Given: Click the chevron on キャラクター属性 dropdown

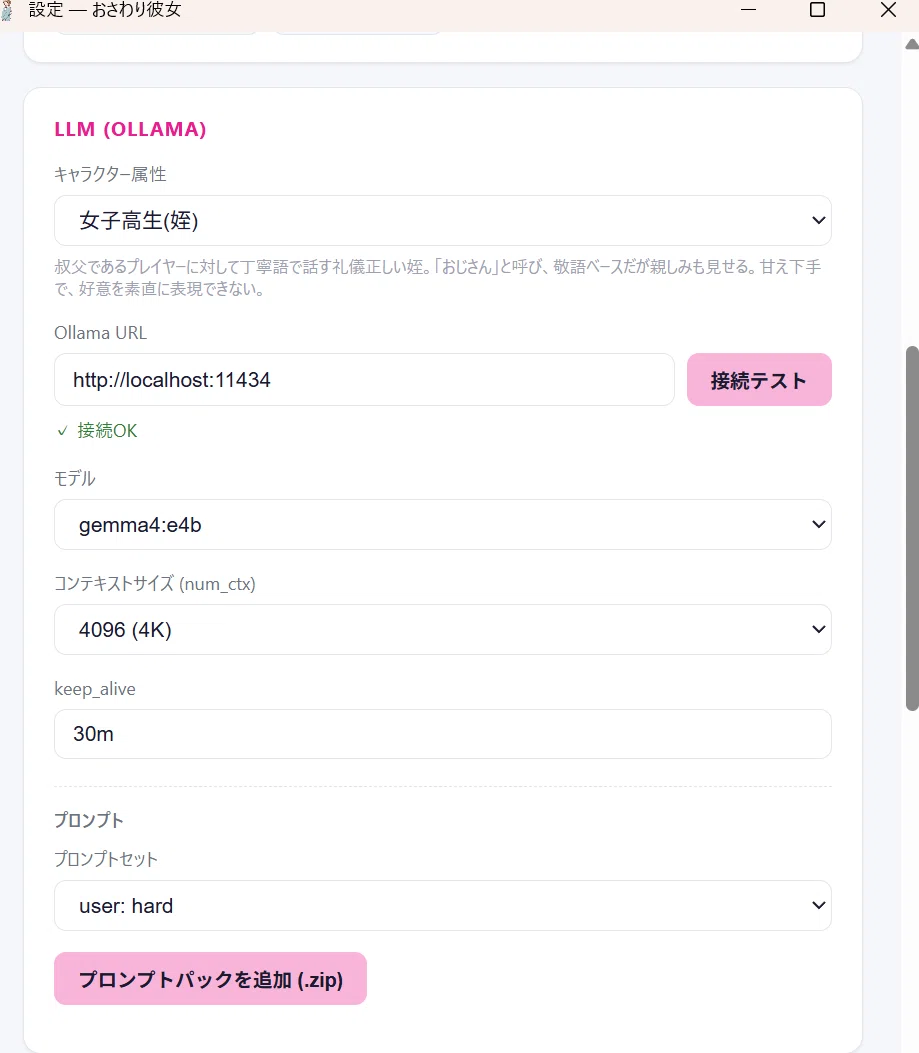Looking at the screenshot, I should pos(818,221).
